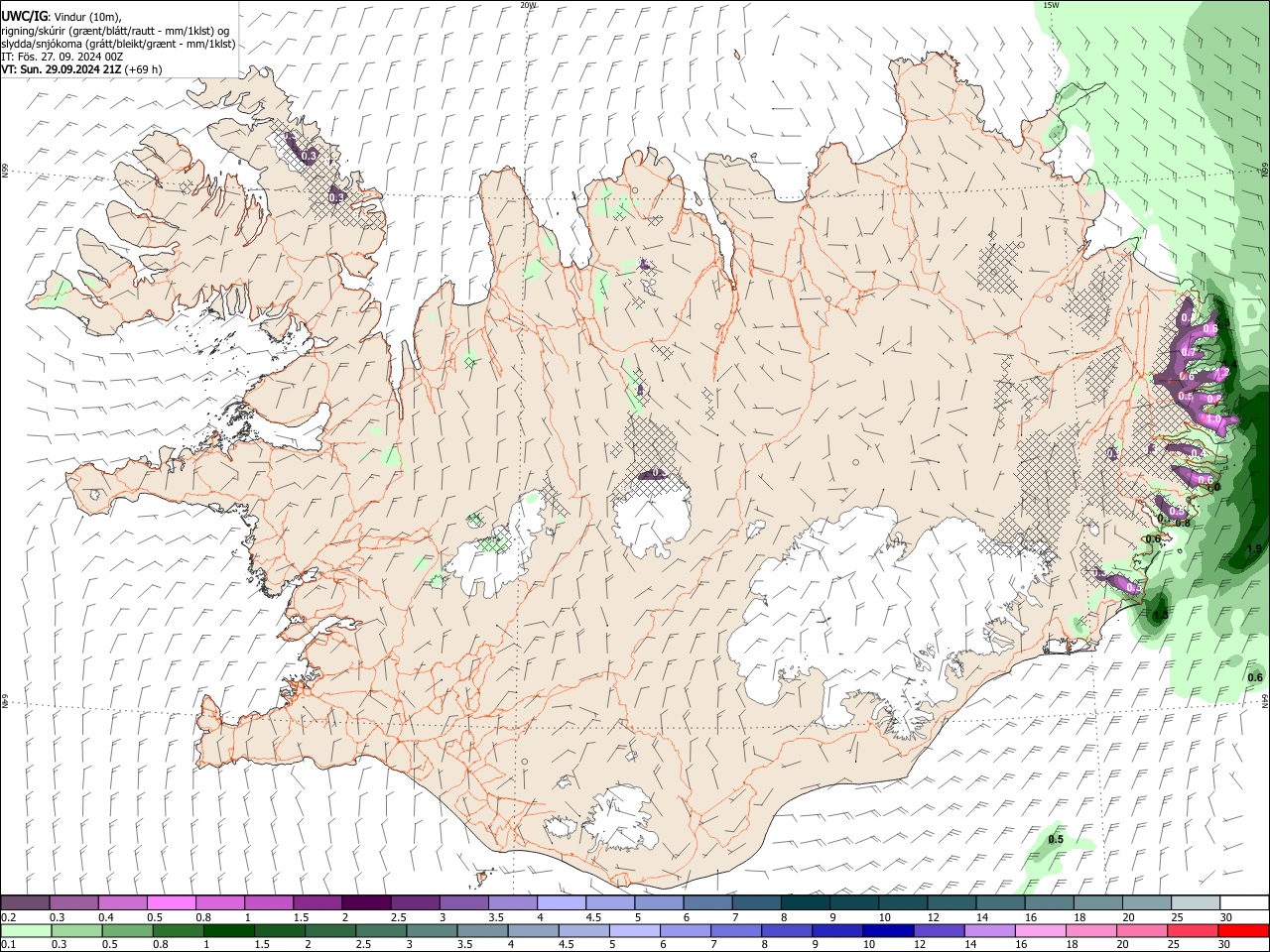Screen dimensions: 1270x952
Task: Click the '20W' longitude label
Action: click(x=528, y=5)
